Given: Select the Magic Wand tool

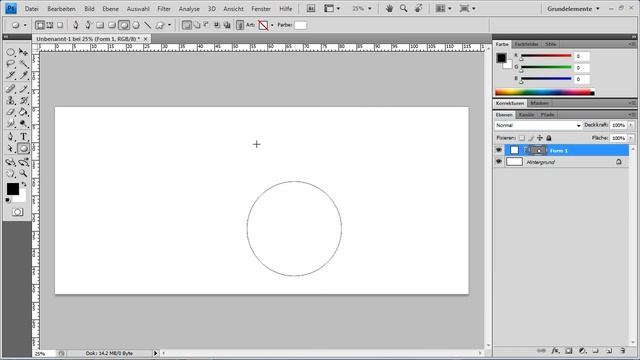Looking at the screenshot, I should click(x=23, y=64).
